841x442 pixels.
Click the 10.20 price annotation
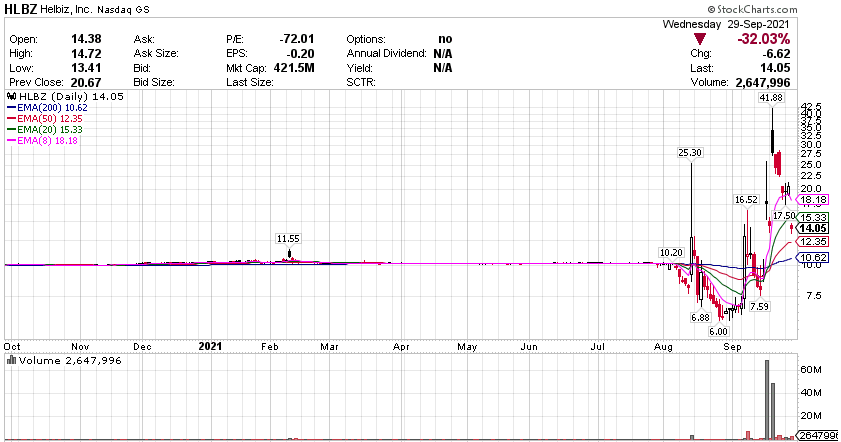click(671, 253)
